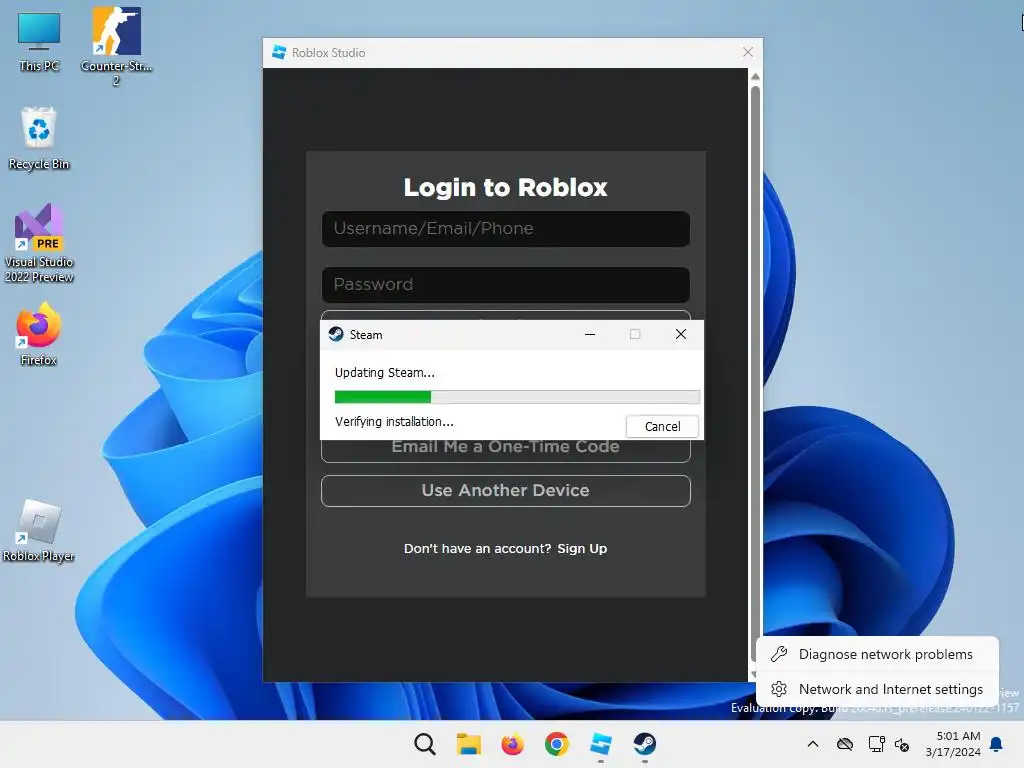Select the Recycle Bin icon

click(39, 138)
